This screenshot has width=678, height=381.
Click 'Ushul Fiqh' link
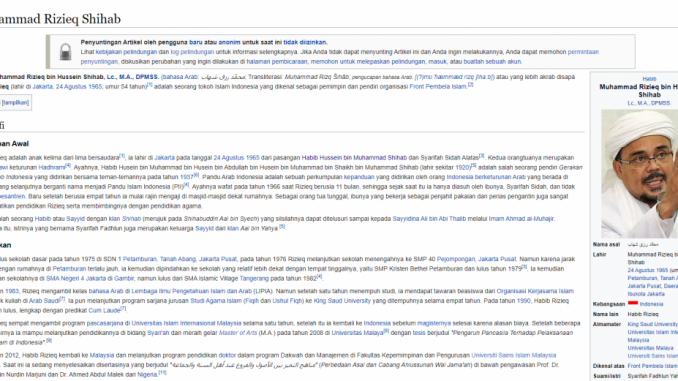point(288,301)
